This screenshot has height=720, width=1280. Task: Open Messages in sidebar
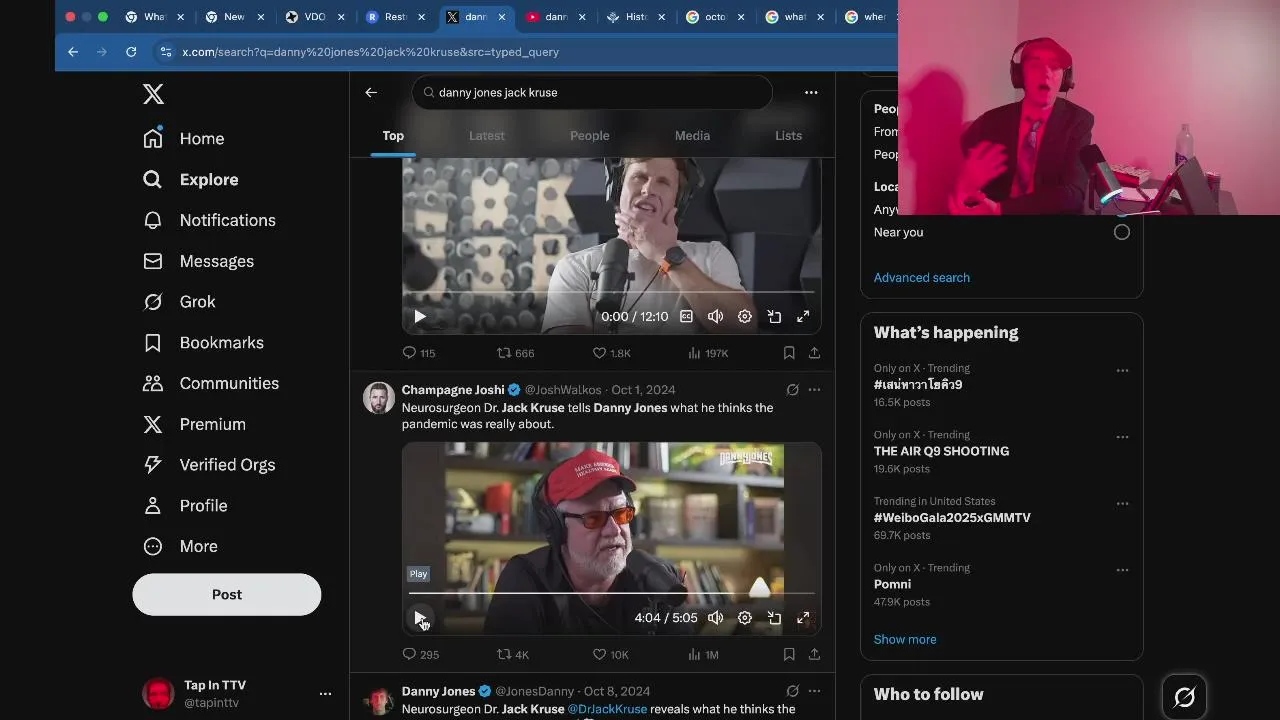point(198,261)
